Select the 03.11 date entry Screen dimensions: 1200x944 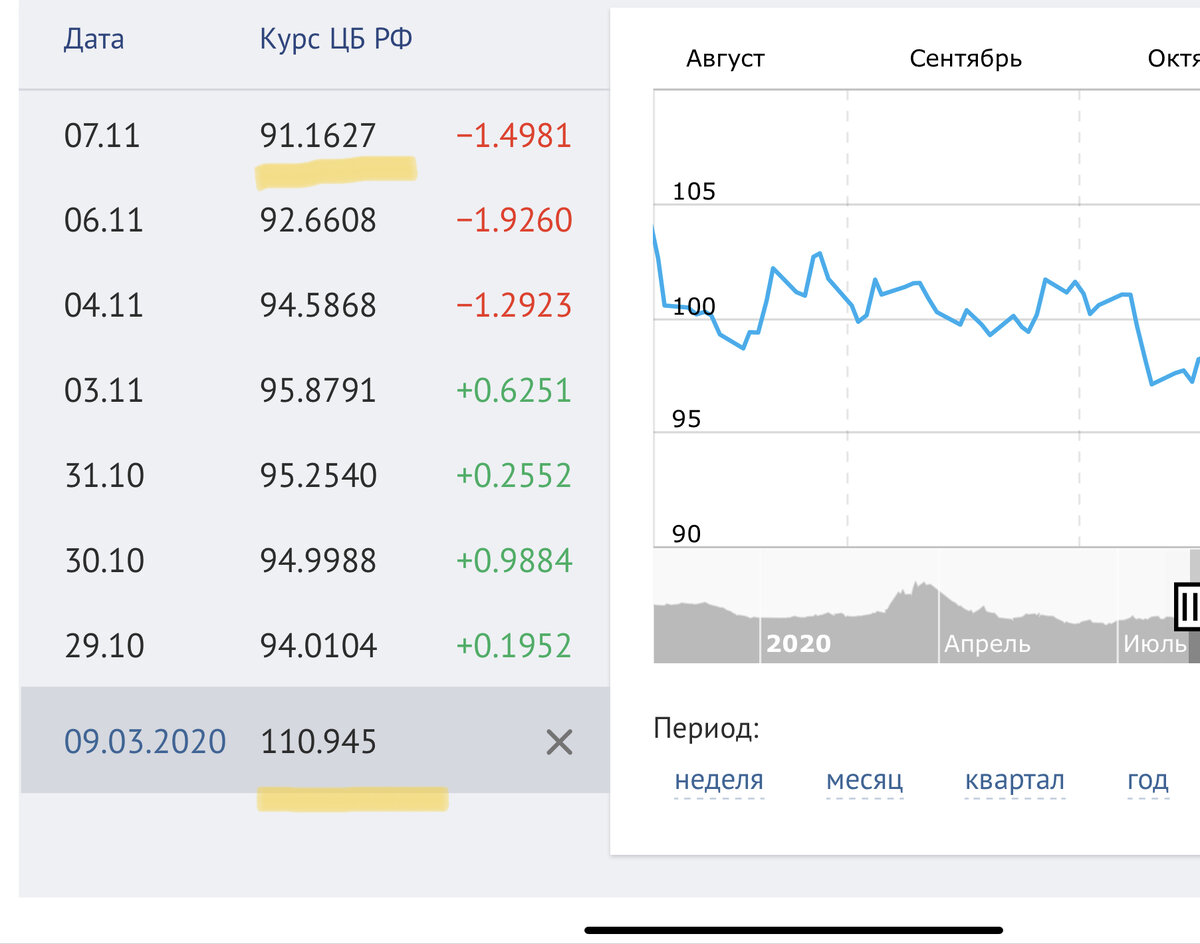pyautogui.click(x=104, y=390)
